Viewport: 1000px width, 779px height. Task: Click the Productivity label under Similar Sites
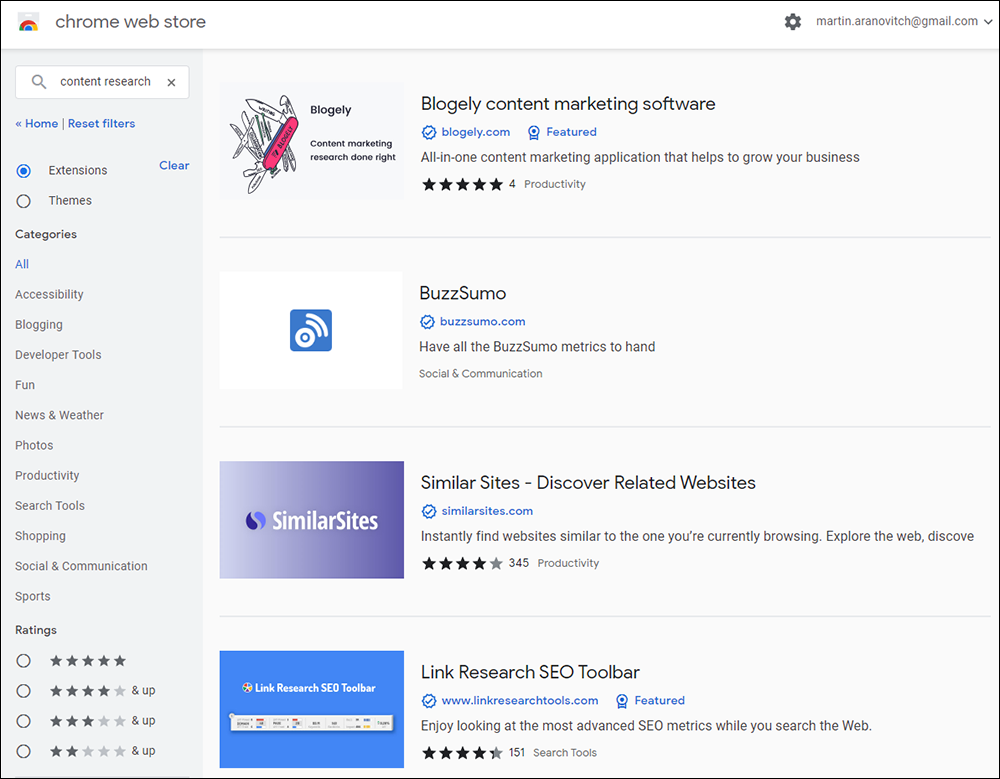568,563
